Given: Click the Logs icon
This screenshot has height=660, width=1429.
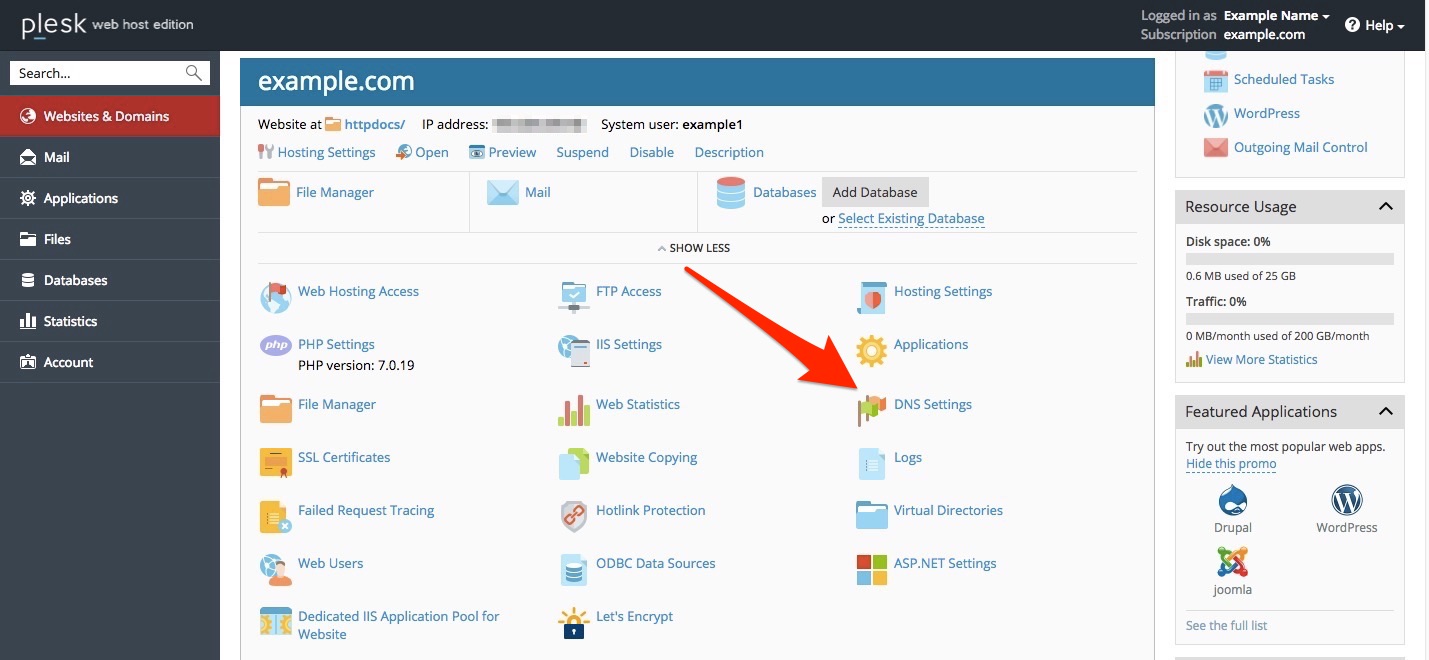Looking at the screenshot, I should coord(872,463).
